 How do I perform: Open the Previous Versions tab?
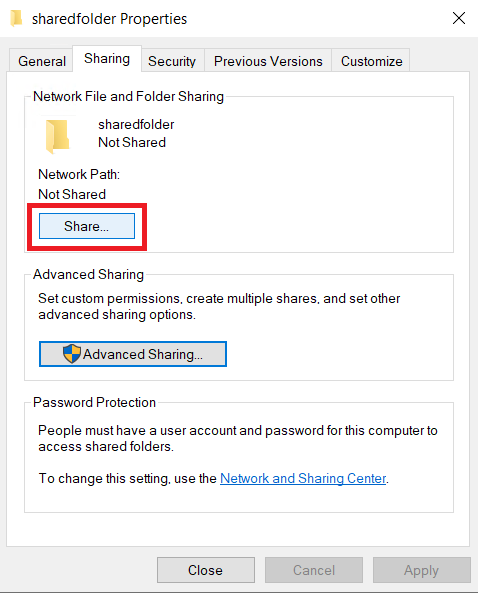coord(268,61)
